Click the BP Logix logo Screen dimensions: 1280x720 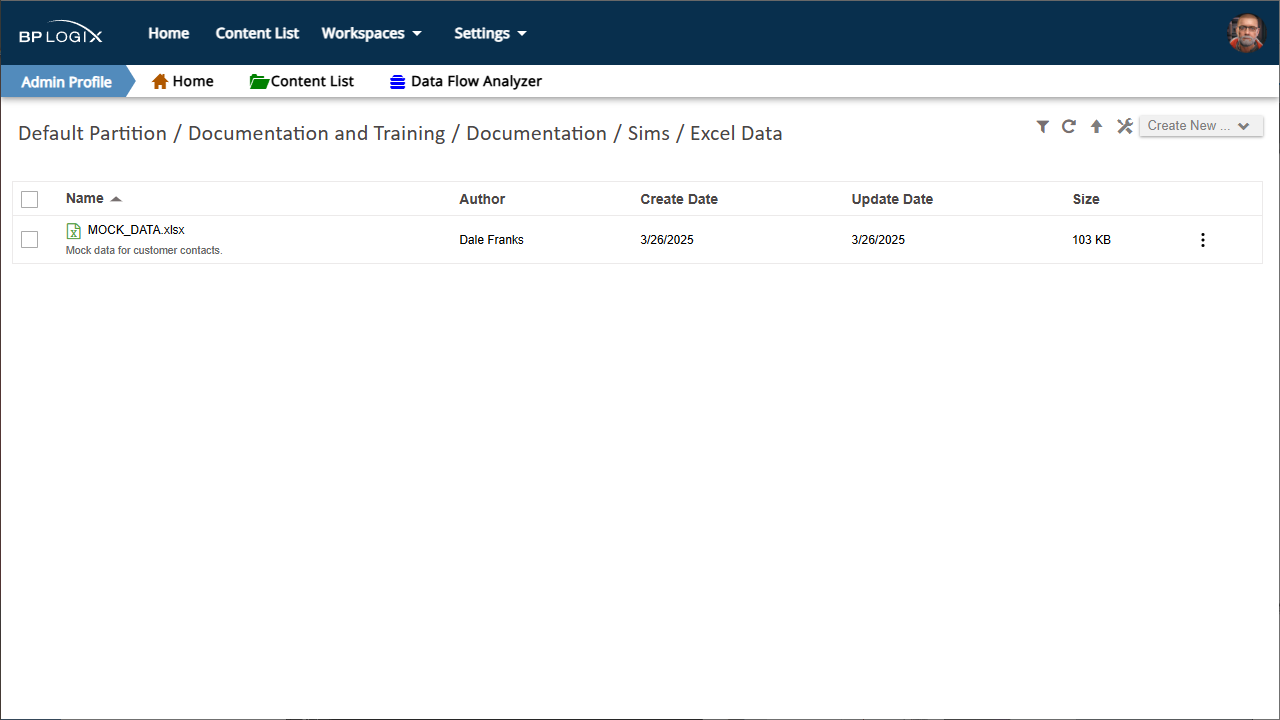(60, 33)
